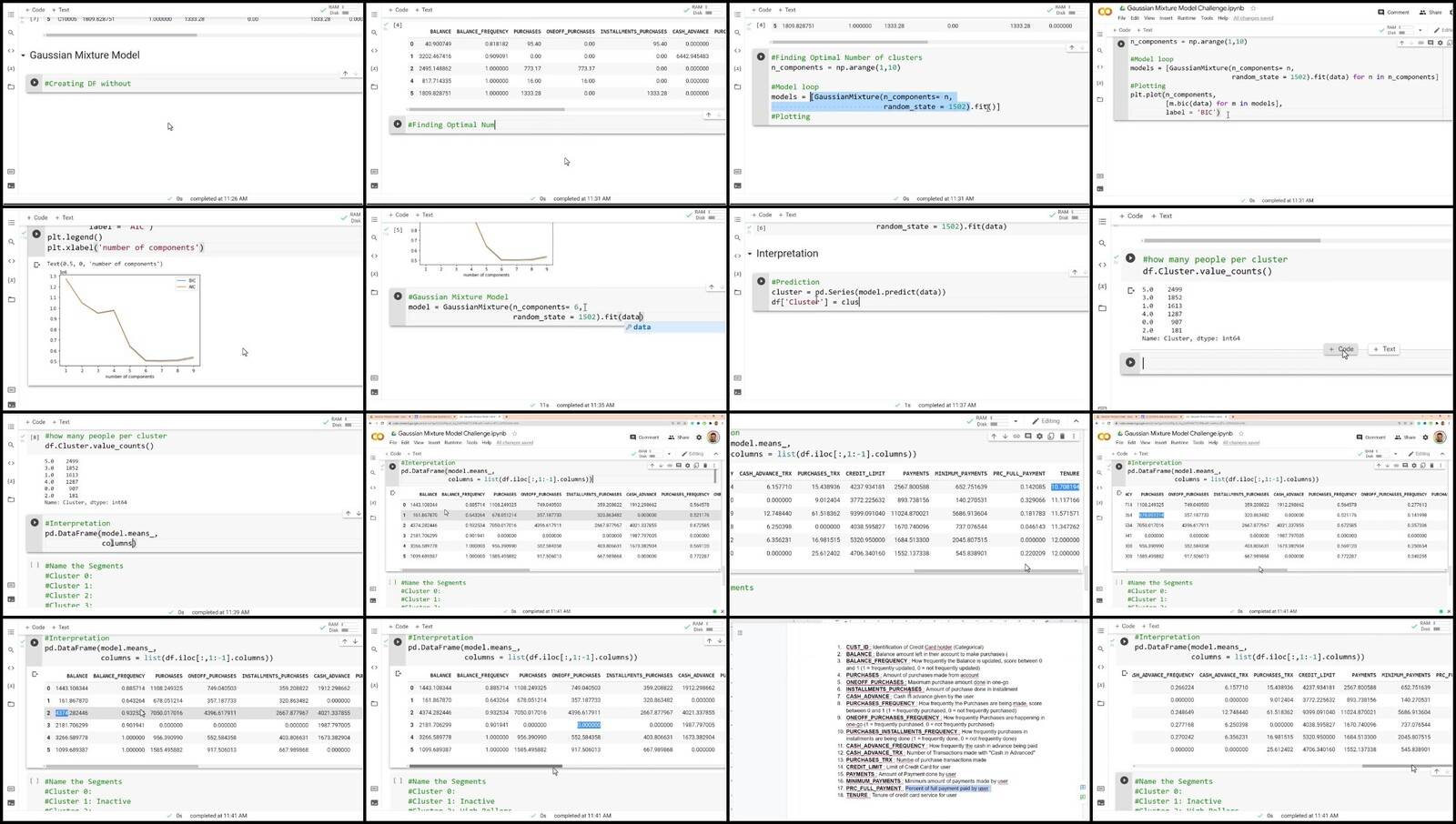Collapse the Interpretation section heading
The image size is (1456, 824).
(x=750, y=254)
